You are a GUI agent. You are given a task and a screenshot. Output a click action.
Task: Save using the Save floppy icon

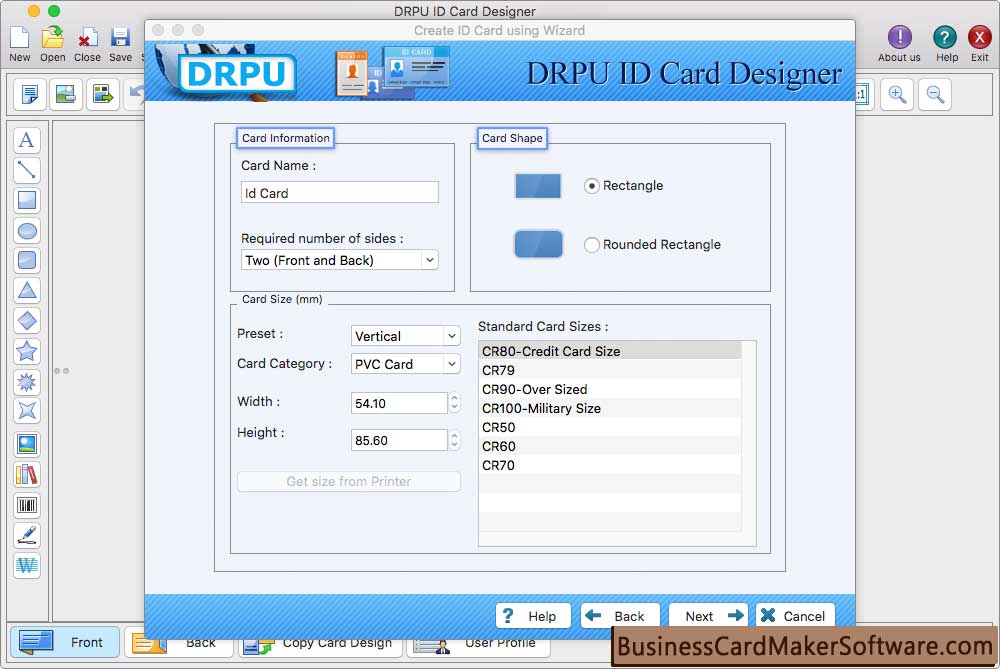click(120, 38)
